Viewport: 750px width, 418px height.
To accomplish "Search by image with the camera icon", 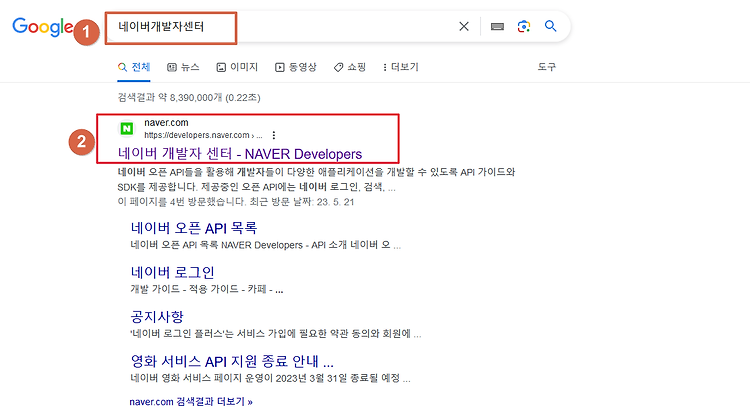I will click(524, 26).
